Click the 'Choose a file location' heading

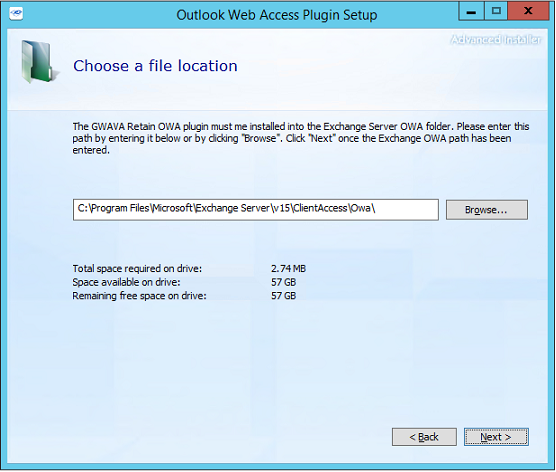[155, 66]
